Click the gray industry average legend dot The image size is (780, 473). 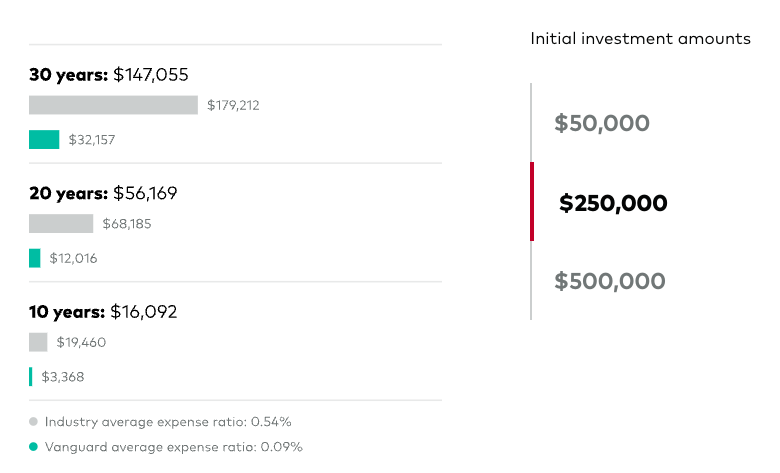34,422
